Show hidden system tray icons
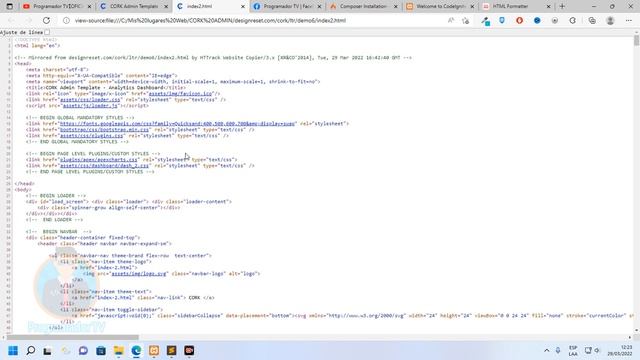640x360 pixels. 547,351
